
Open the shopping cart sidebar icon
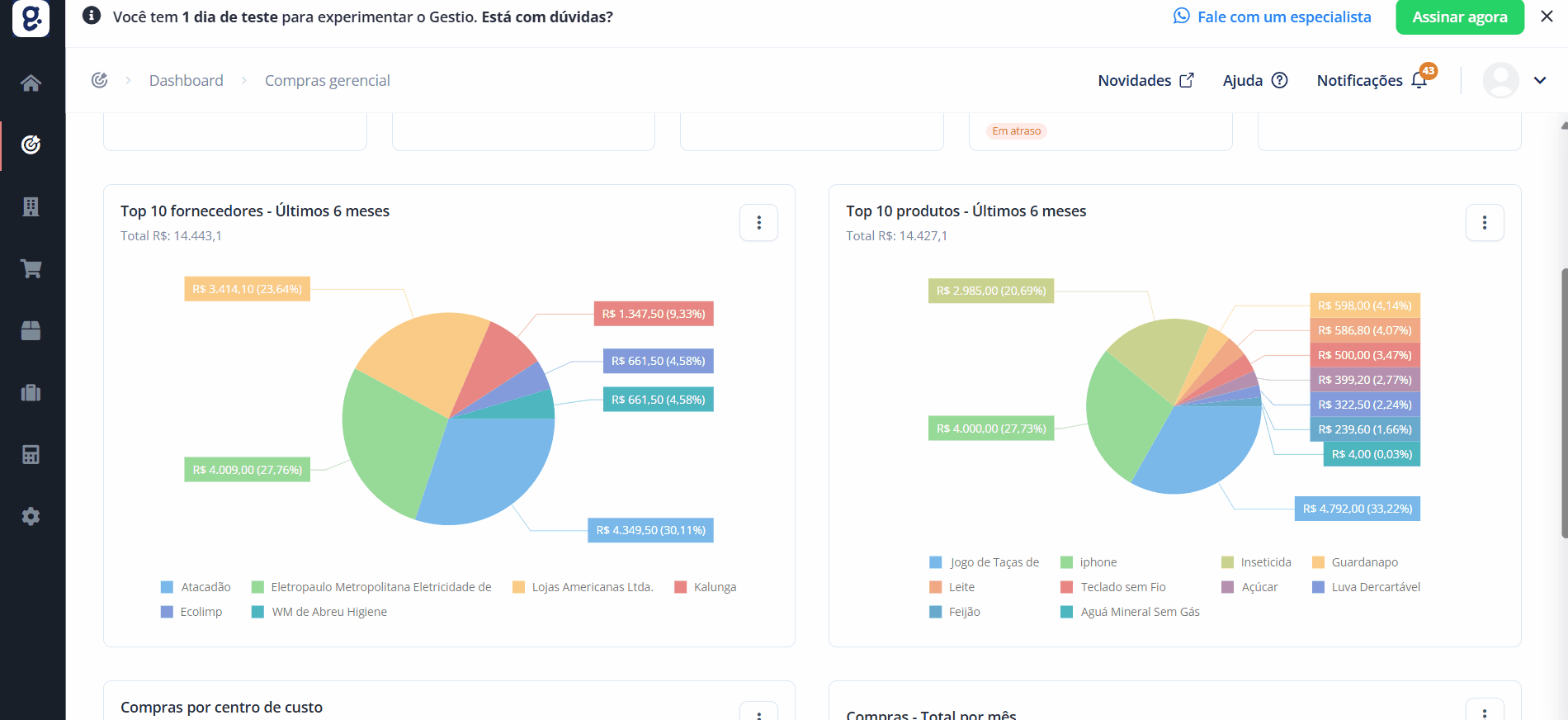pyautogui.click(x=31, y=268)
